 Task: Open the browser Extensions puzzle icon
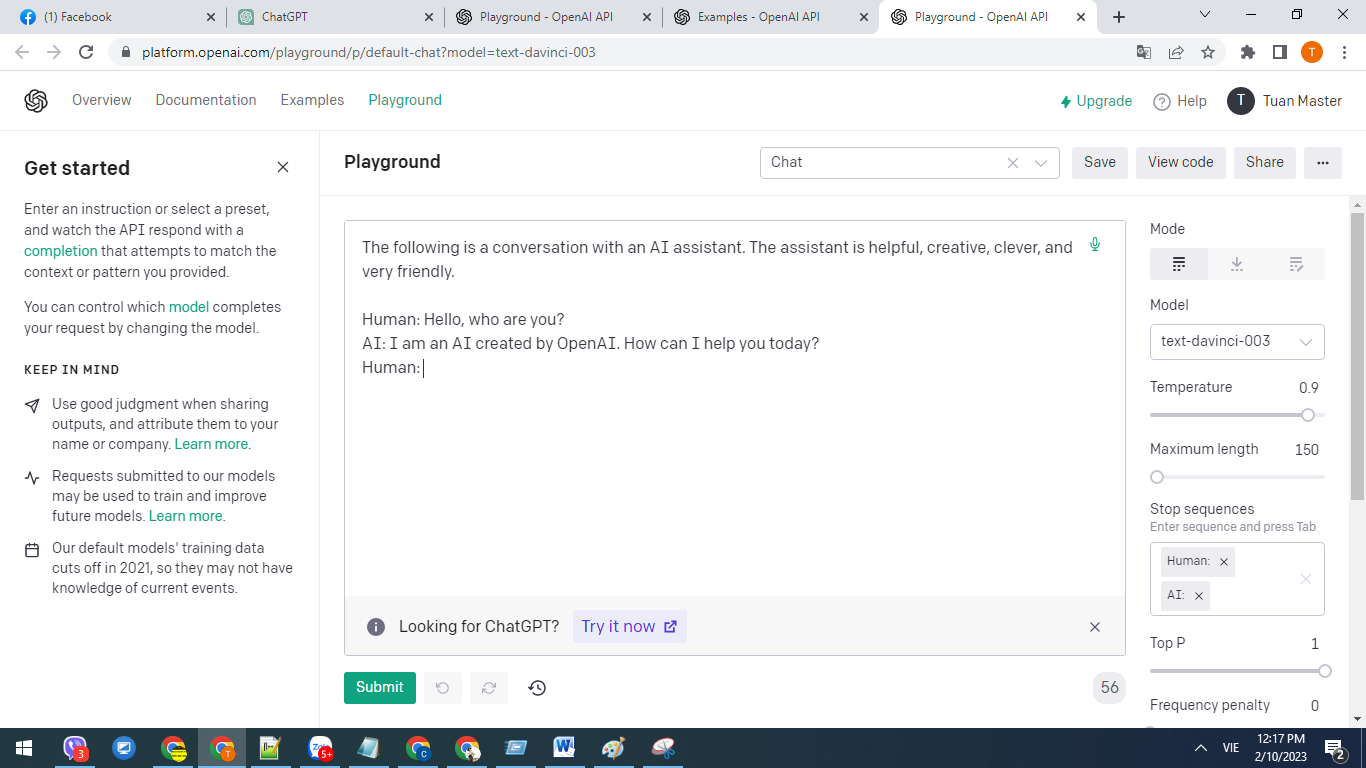(x=1248, y=52)
